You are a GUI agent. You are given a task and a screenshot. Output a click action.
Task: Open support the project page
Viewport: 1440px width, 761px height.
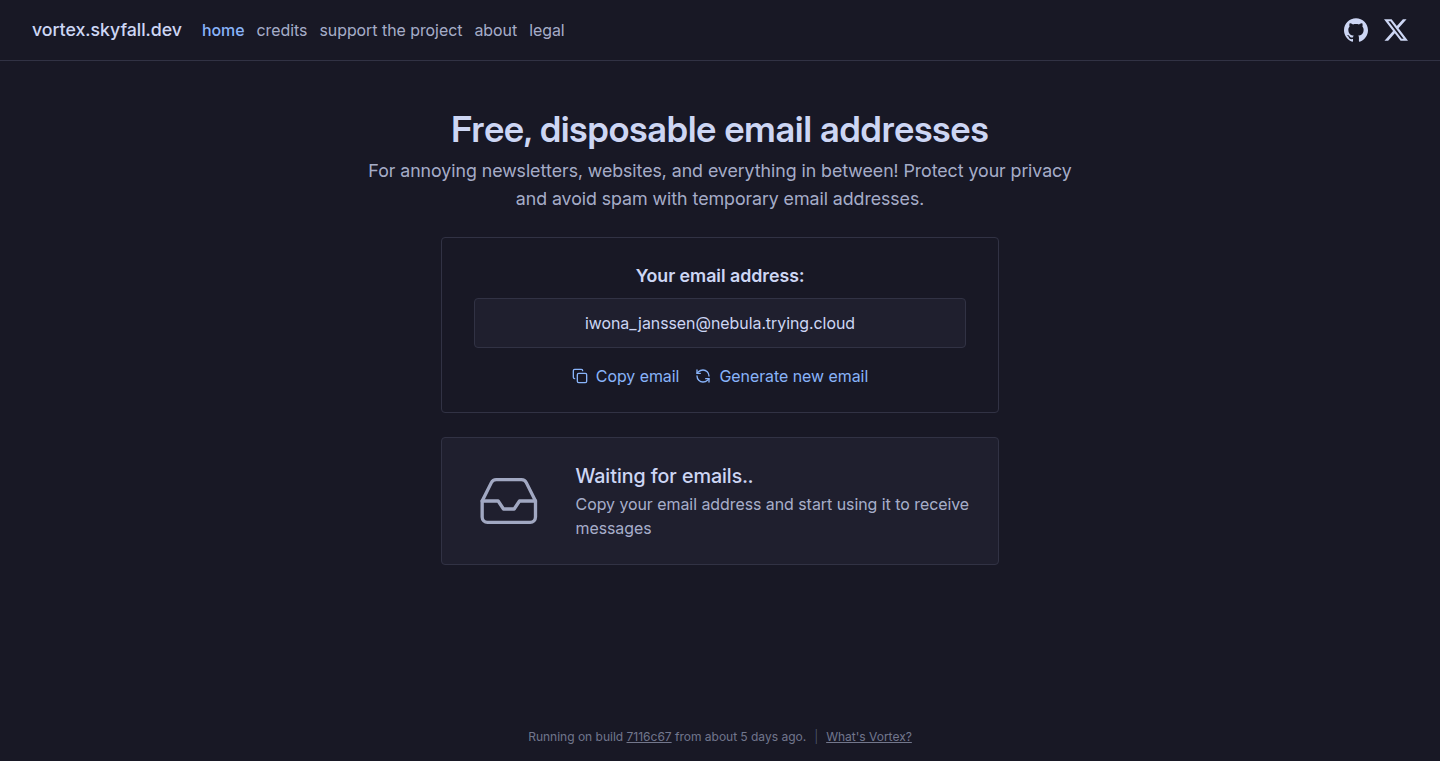click(x=391, y=30)
